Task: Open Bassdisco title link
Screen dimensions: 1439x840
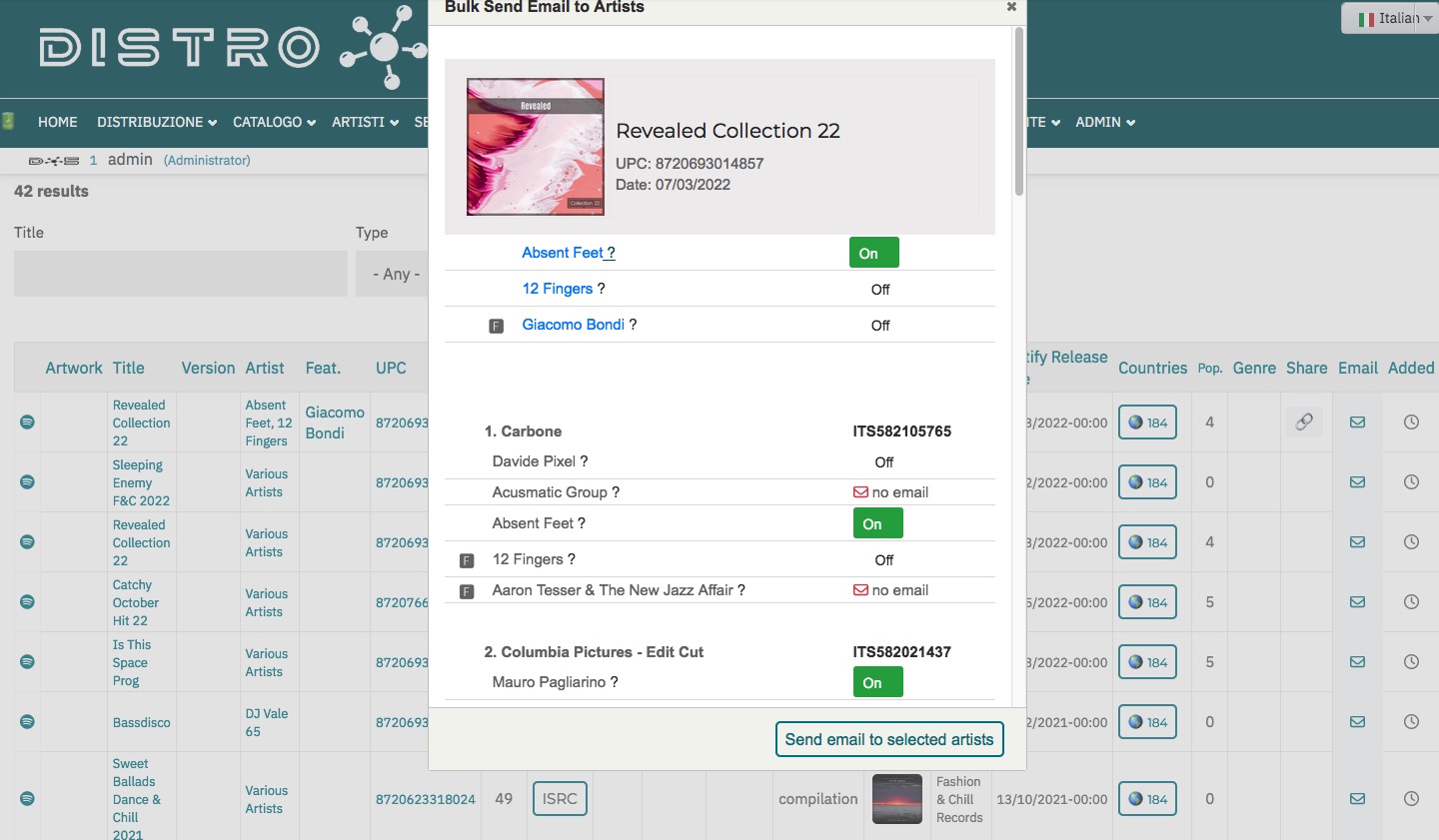Action: (142, 722)
